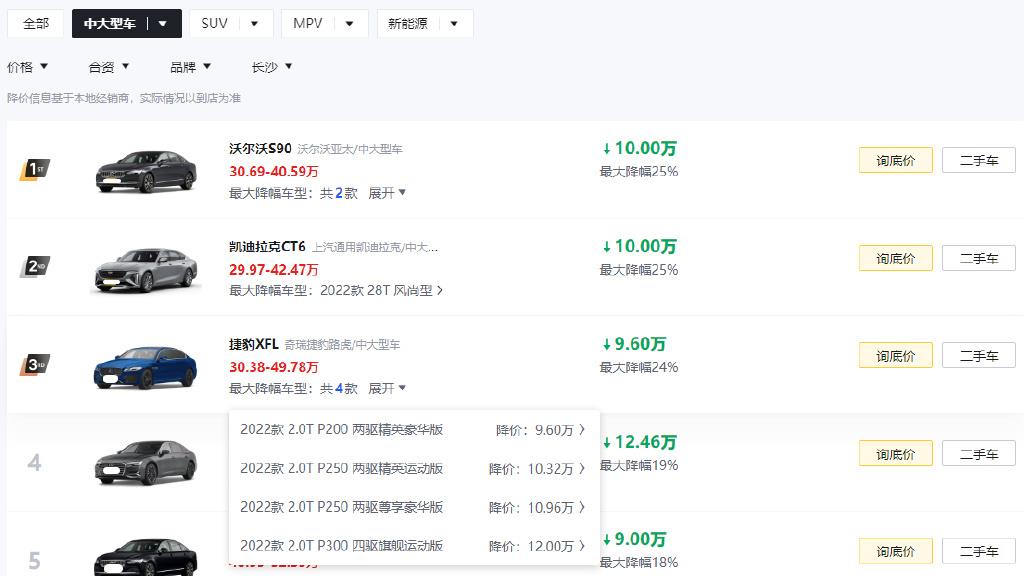Select the 中大型车 category tab
Viewport: 1024px width, 576px height.
point(110,24)
